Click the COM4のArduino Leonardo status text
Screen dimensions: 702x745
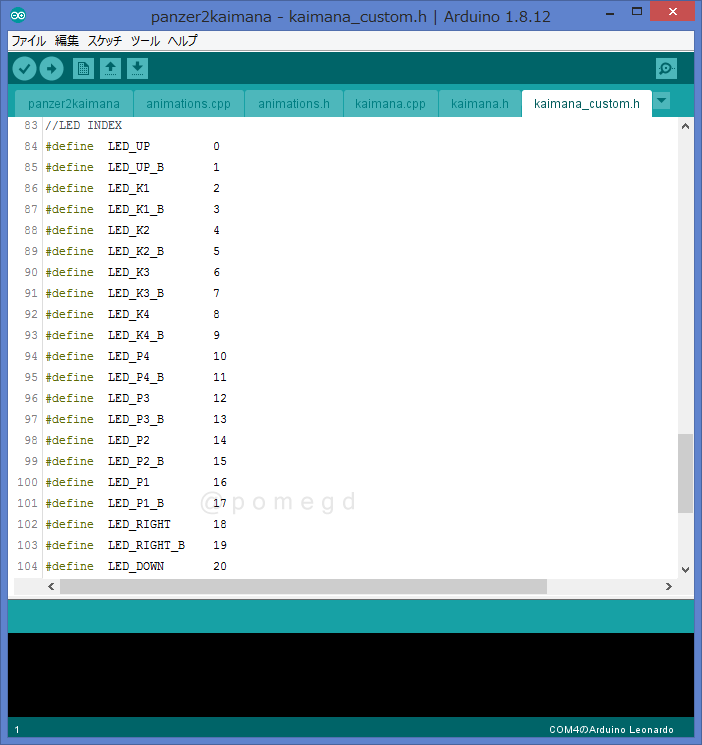[x=611, y=729]
